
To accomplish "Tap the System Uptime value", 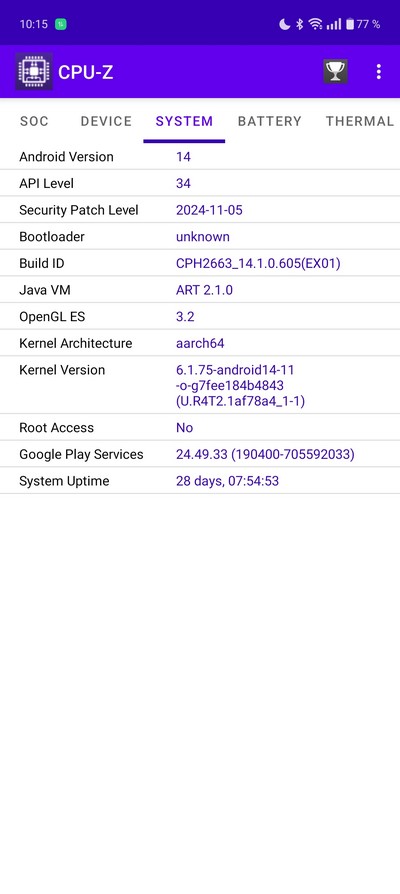I will click(227, 481).
